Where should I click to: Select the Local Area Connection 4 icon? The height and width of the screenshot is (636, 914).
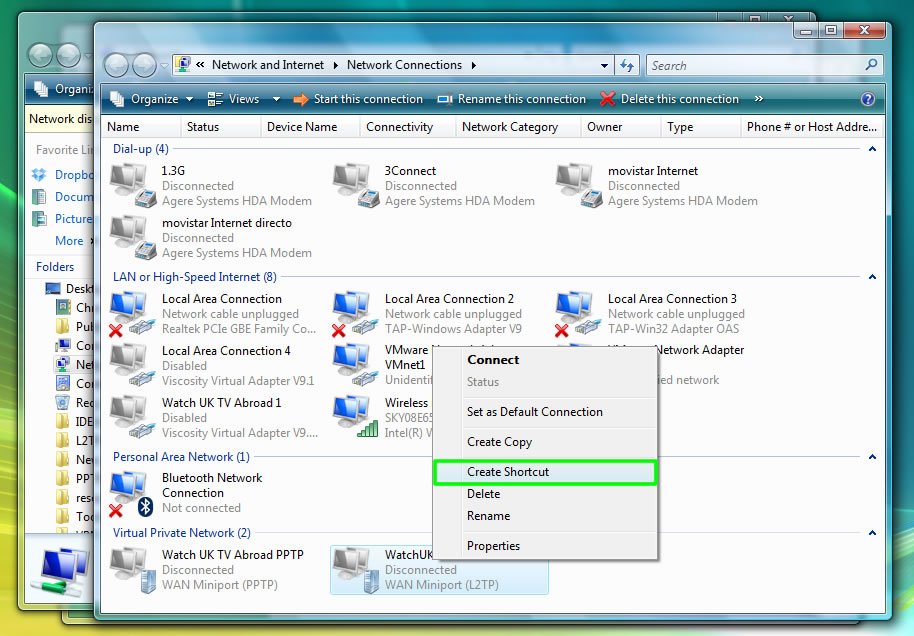(x=133, y=366)
